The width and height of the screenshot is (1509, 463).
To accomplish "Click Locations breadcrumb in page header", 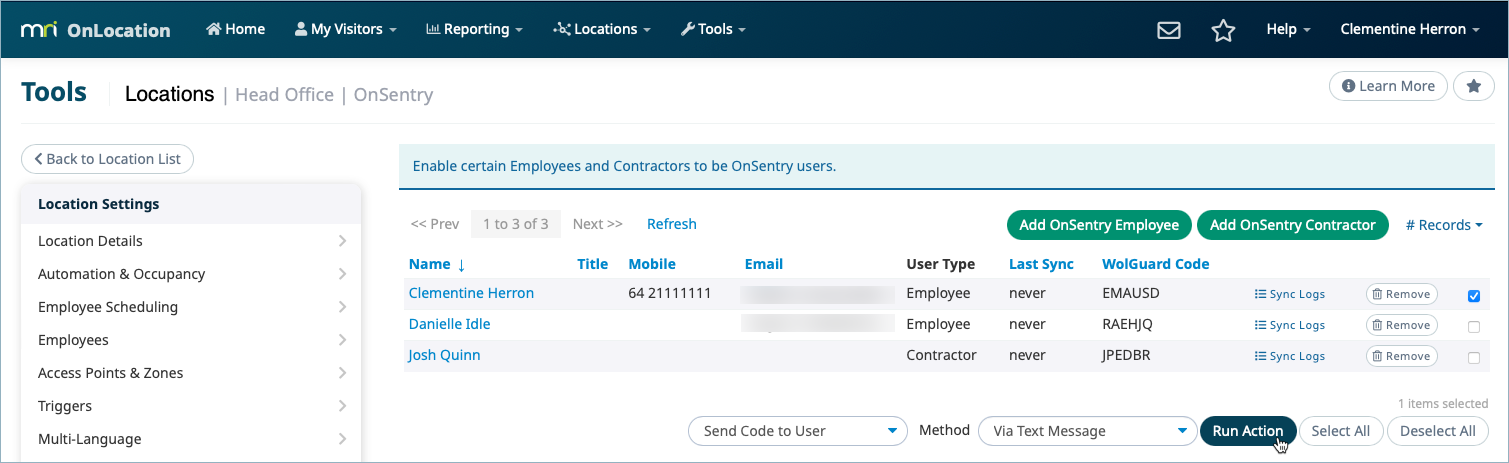I will coord(169,94).
